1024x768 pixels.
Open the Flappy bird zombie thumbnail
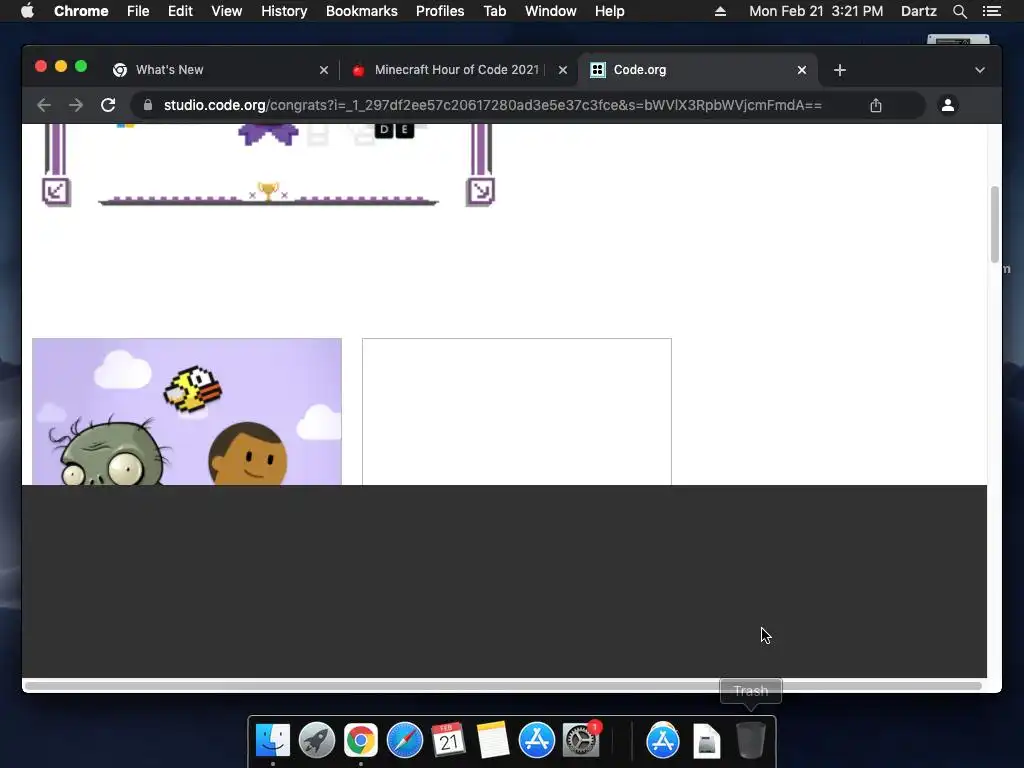click(x=187, y=411)
